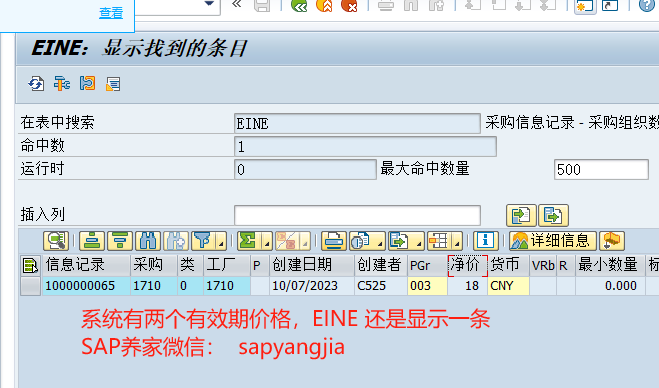Click the ALV Details magnifier icon
The width and height of the screenshot is (659, 388).
coord(56,241)
